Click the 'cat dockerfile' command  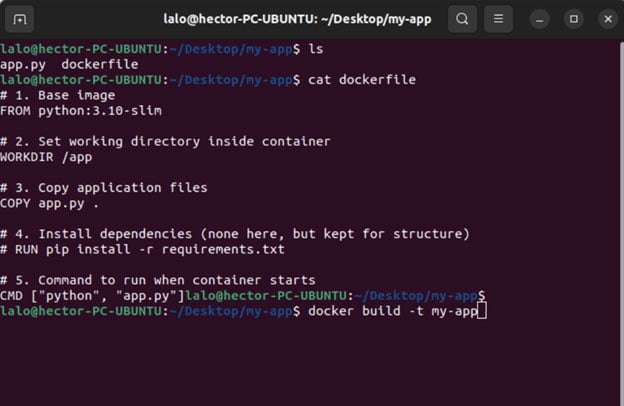(362, 80)
